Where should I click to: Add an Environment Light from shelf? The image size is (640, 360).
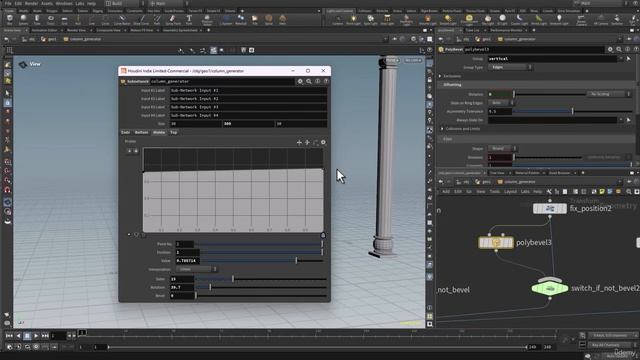point(469,19)
